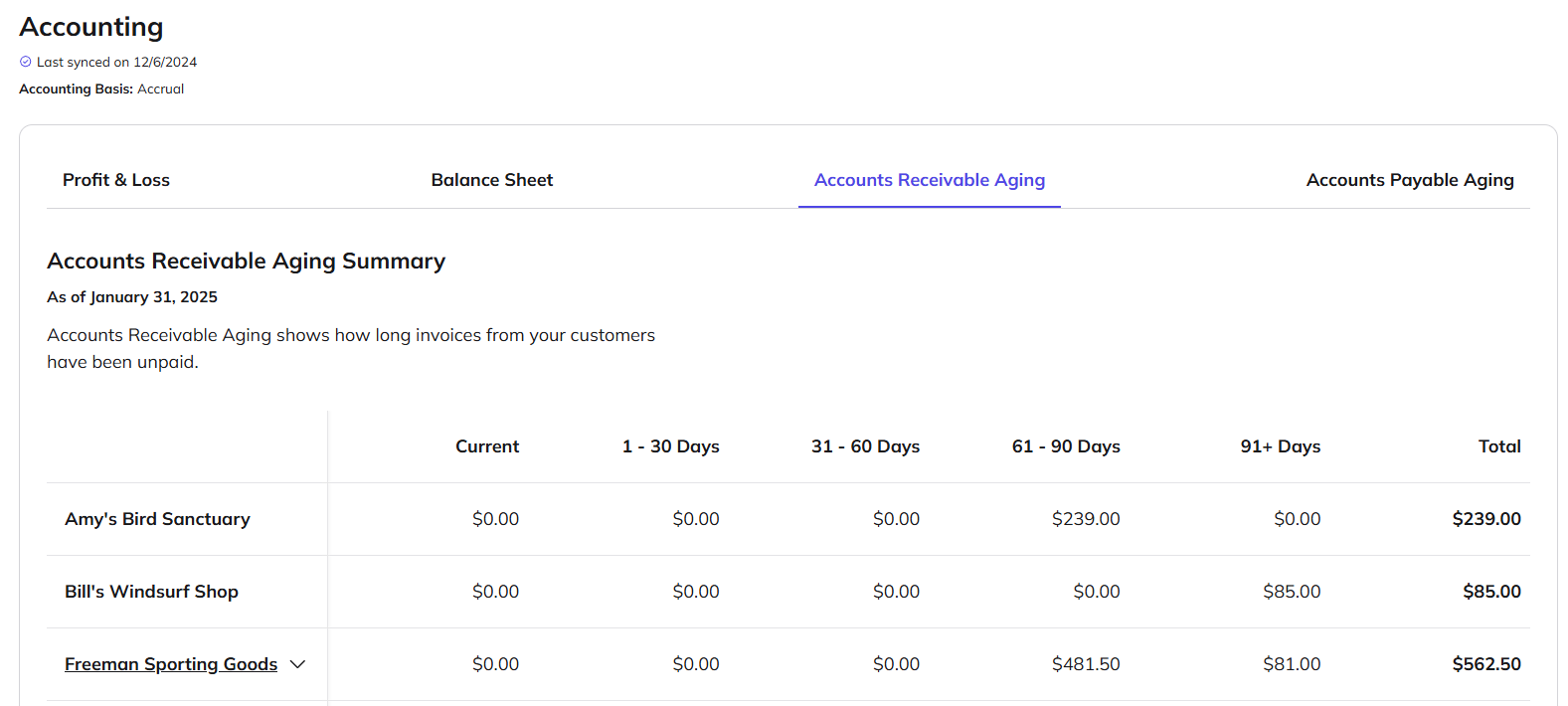This screenshot has width=1568, height=706.
Task: Click the Current column header
Action: pos(487,446)
